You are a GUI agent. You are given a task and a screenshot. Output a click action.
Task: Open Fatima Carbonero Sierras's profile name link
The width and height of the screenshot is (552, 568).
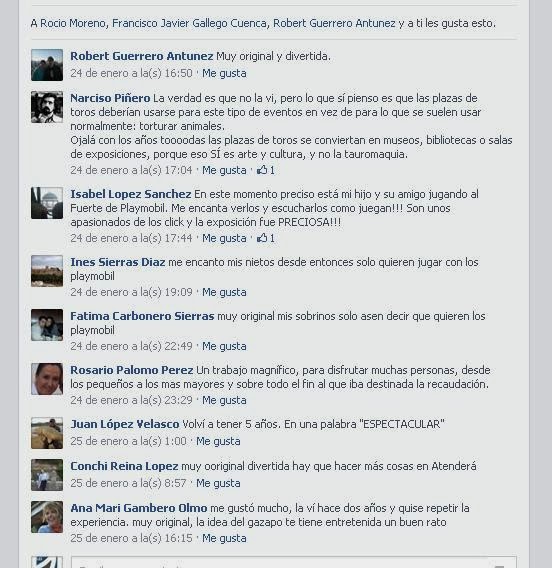pyautogui.click(x=142, y=316)
